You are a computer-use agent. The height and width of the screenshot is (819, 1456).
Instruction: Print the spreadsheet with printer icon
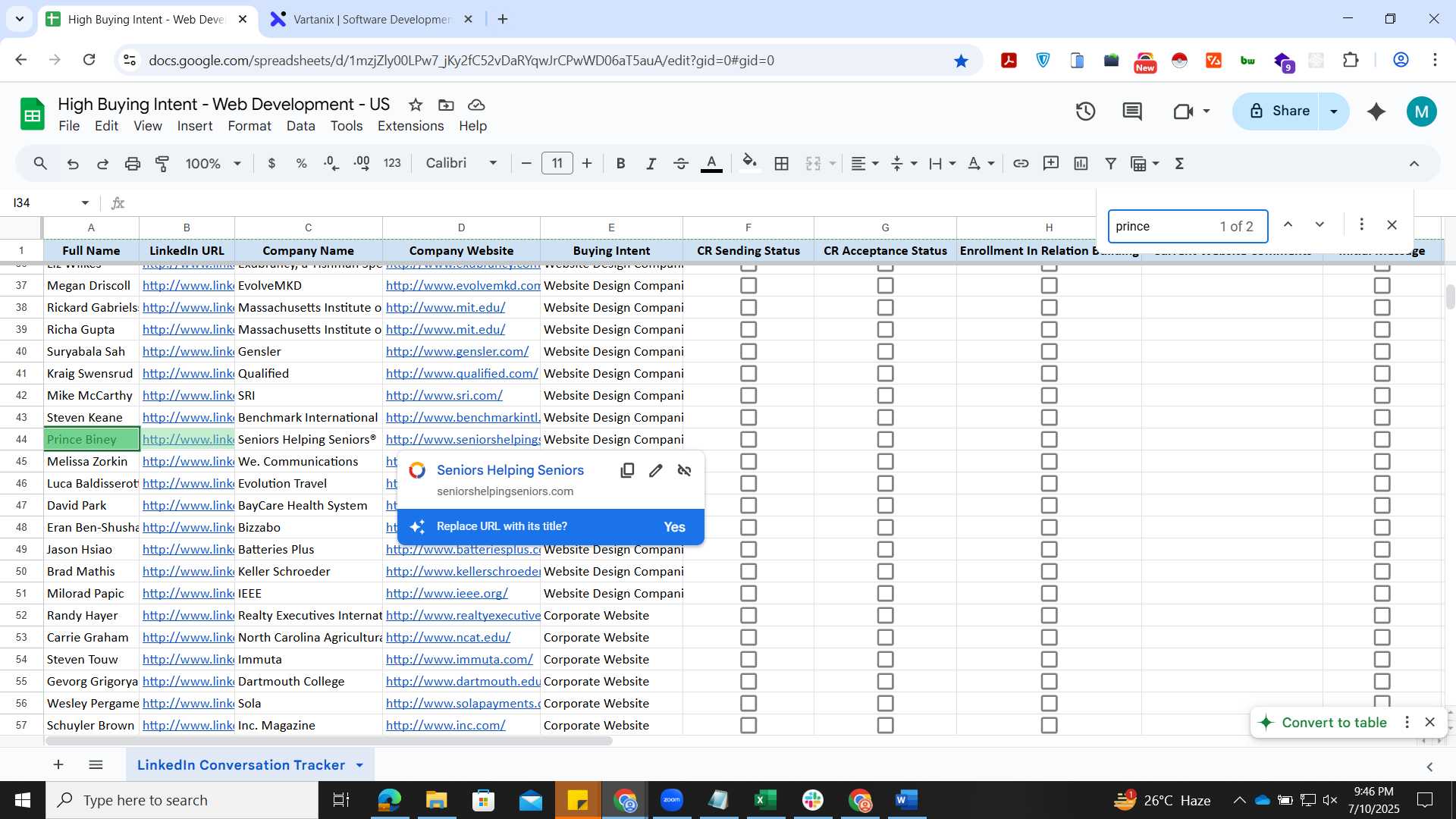coord(133,164)
